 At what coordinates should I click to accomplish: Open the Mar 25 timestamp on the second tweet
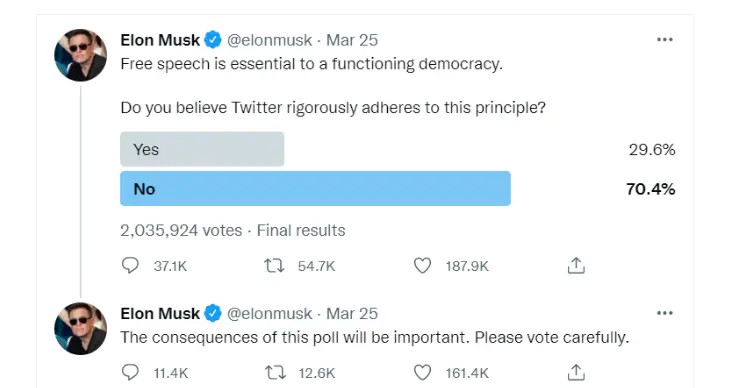[x=352, y=314]
